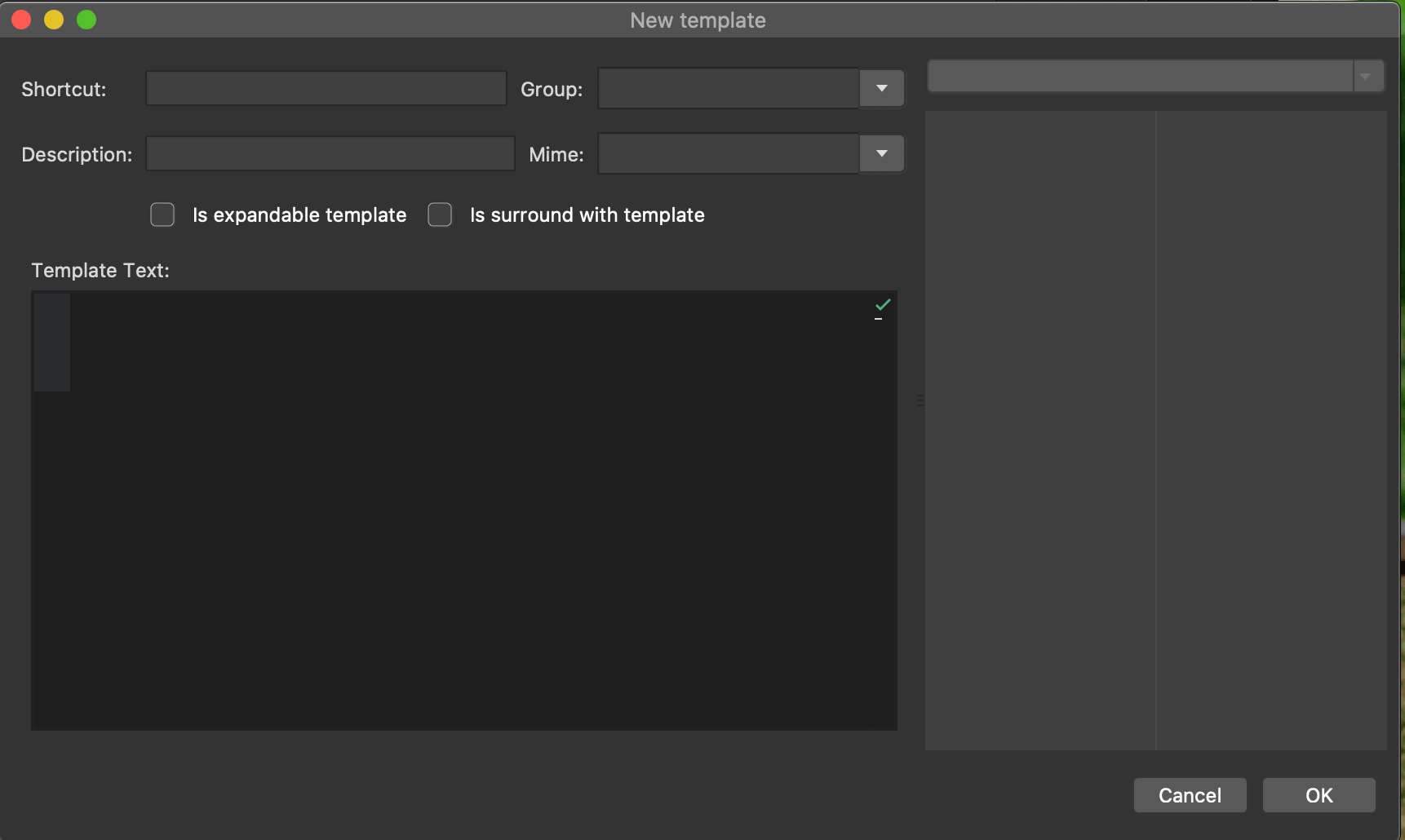
Task: Open the Group dropdown list
Action: click(880, 88)
